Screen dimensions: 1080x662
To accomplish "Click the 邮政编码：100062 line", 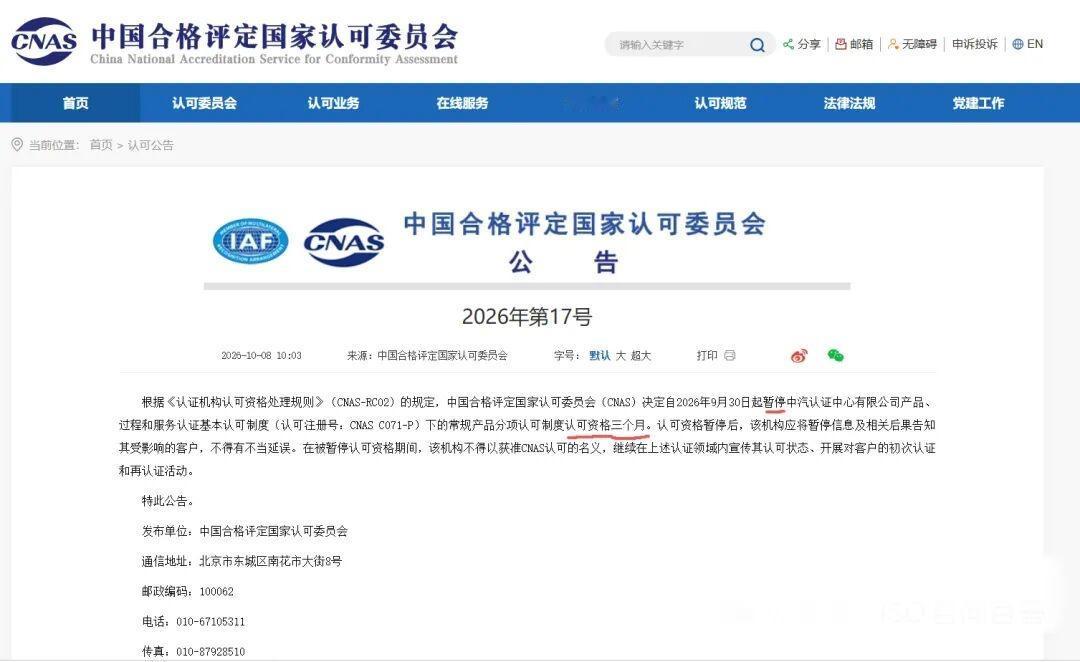I will coord(187,592).
